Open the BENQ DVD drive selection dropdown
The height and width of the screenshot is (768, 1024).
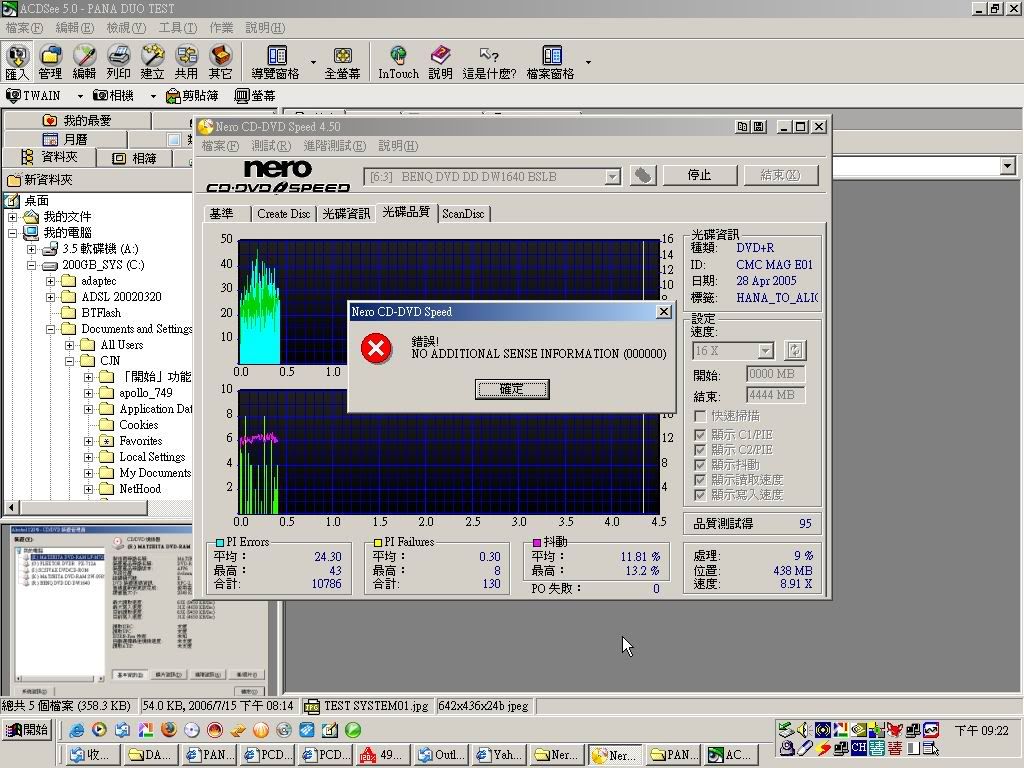[612, 177]
